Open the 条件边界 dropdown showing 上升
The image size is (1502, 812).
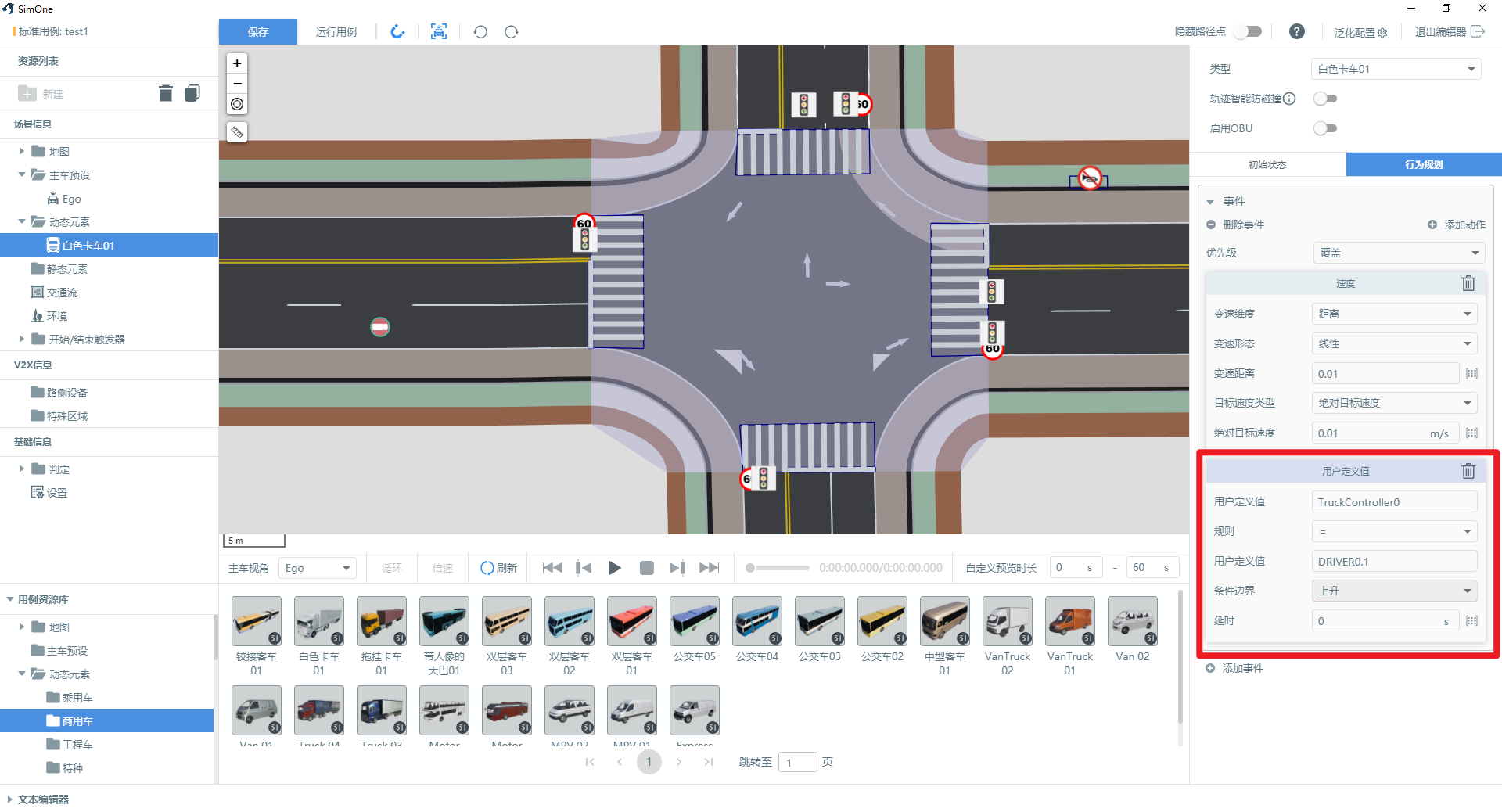[1394, 591]
